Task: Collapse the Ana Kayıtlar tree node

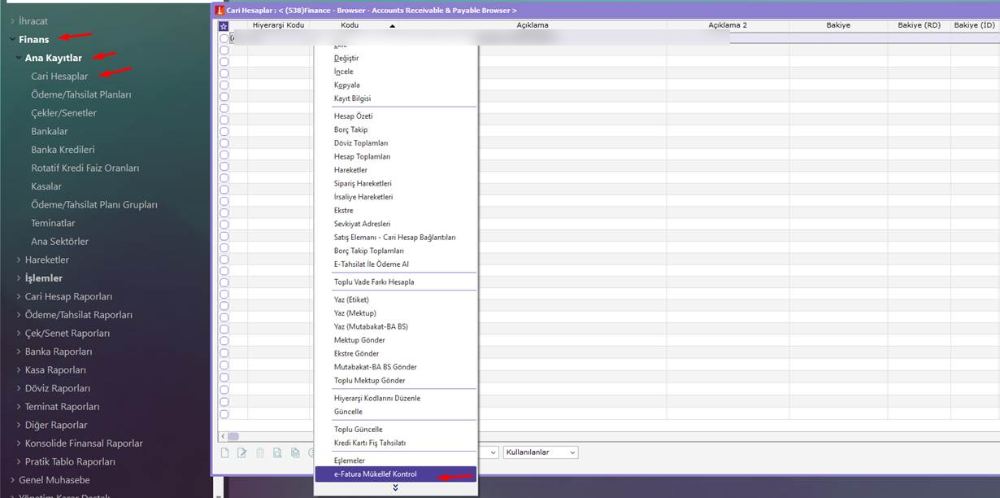Action: click(x=19, y=58)
